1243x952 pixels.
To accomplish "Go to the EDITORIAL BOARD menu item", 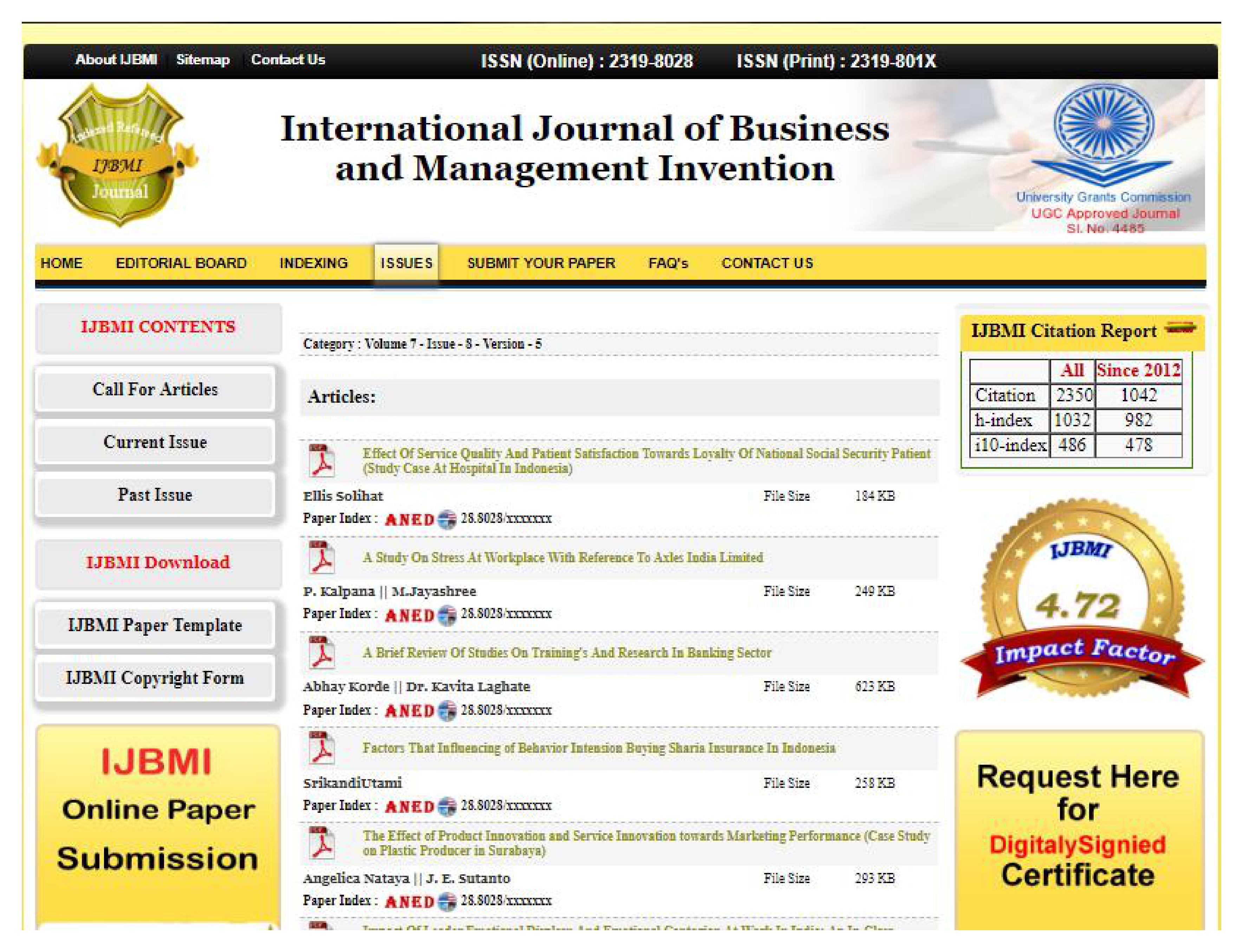I will click(181, 263).
